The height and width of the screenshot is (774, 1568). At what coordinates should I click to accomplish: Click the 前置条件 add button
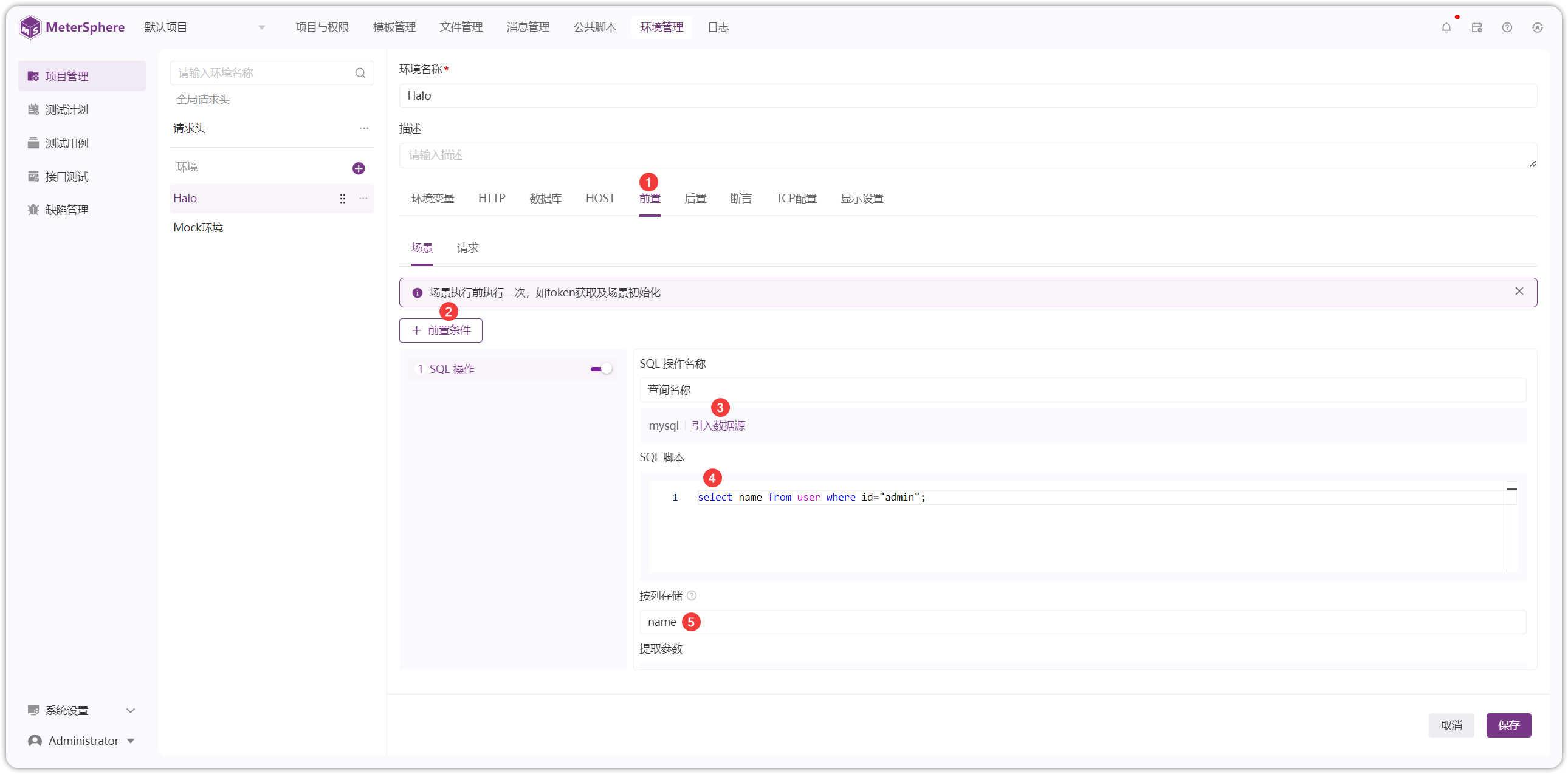click(x=441, y=331)
